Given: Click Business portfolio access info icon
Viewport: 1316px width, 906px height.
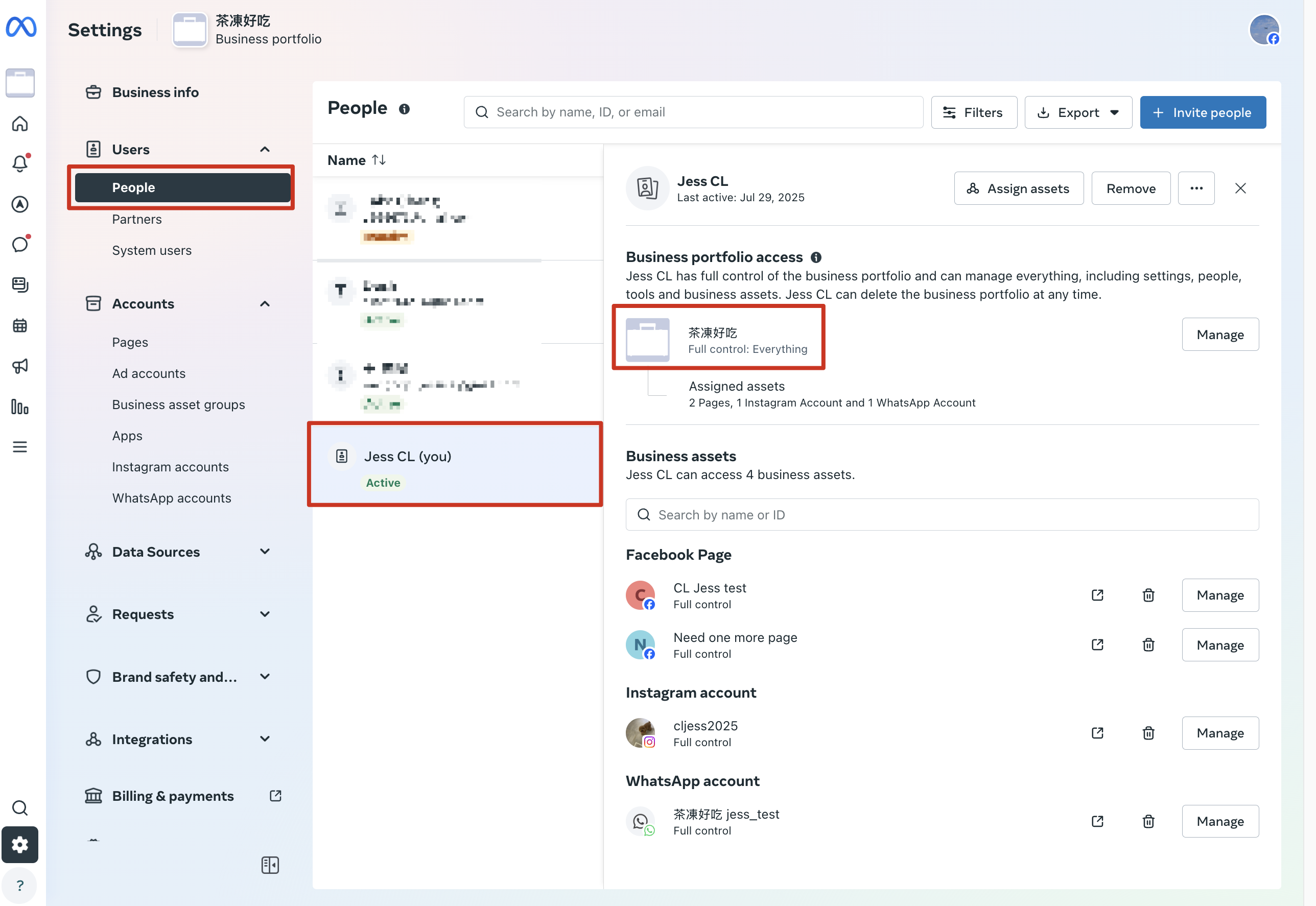Looking at the screenshot, I should tap(816, 257).
